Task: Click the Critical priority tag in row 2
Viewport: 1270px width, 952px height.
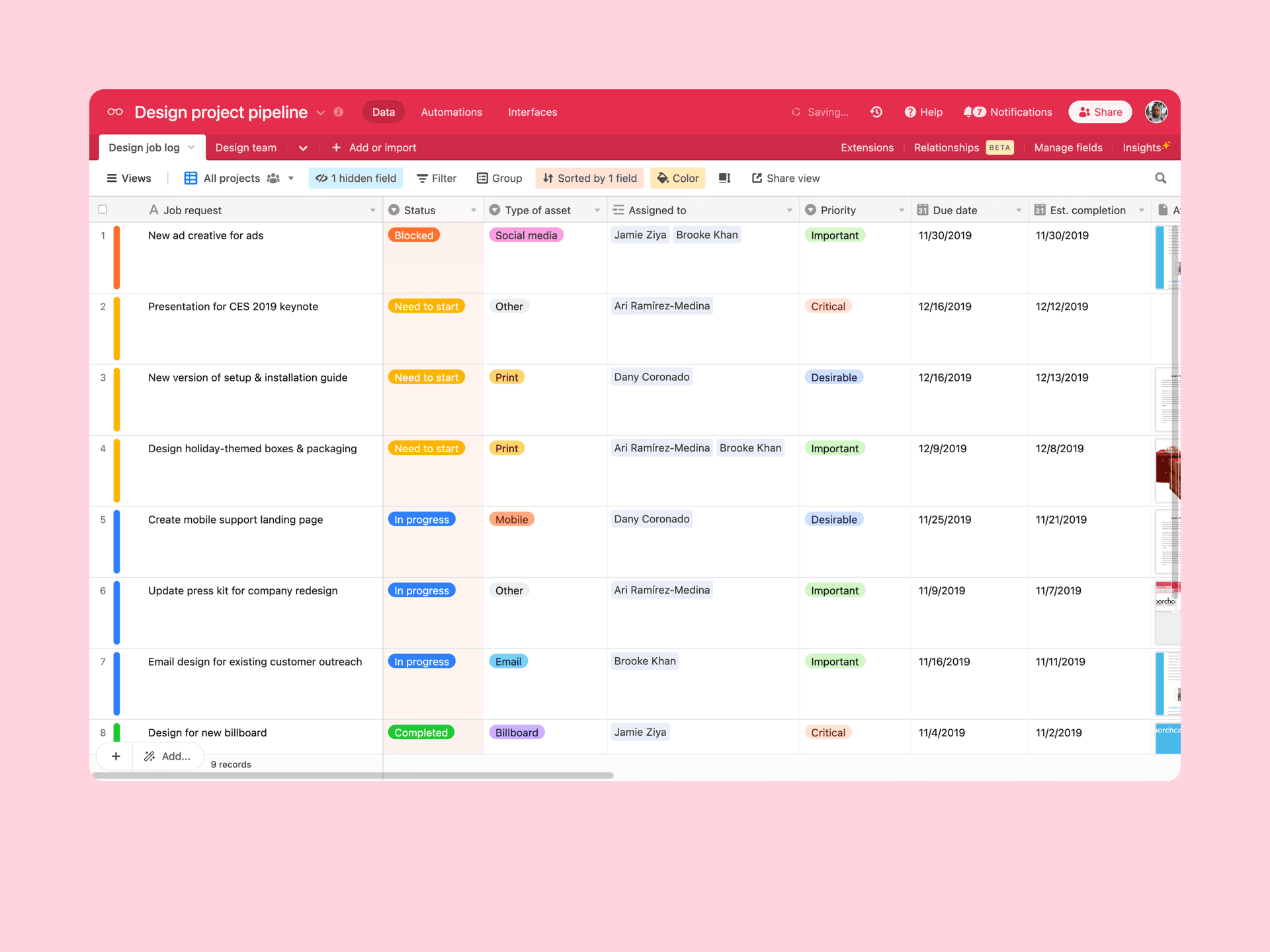Action: [828, 306]
